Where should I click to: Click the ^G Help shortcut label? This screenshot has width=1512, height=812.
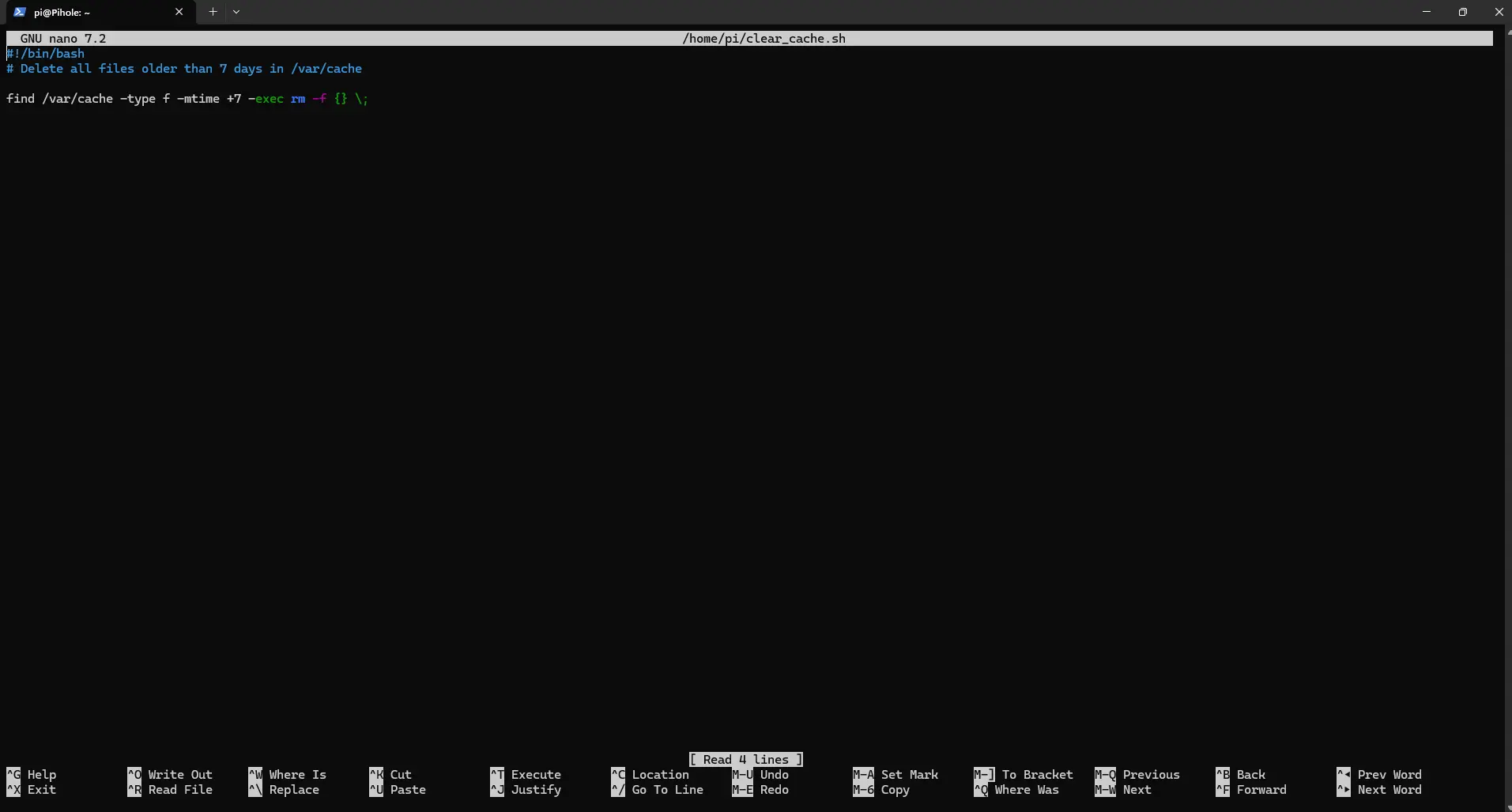32,775
